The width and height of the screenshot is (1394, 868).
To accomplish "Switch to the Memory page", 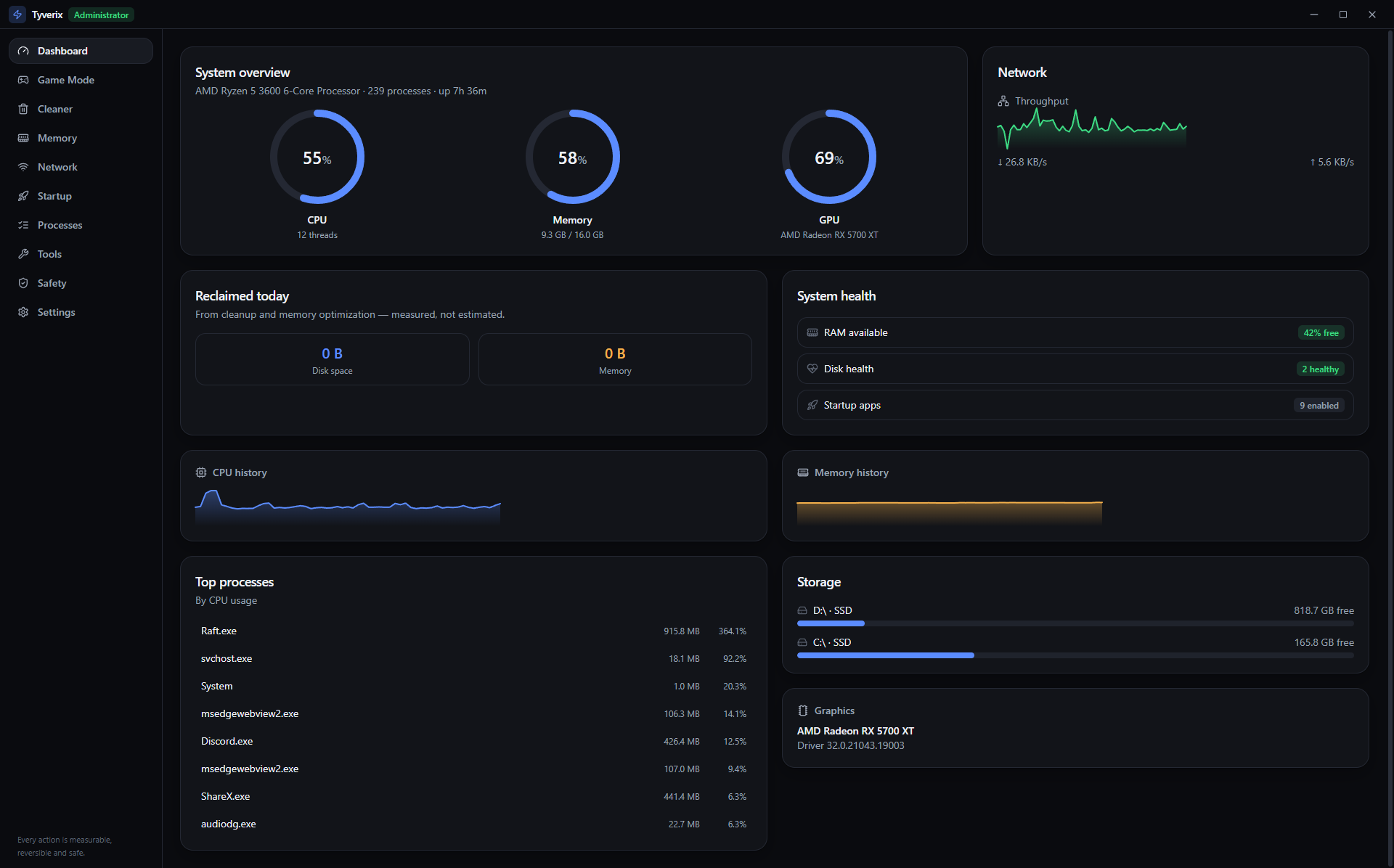I will pos(81,138).
